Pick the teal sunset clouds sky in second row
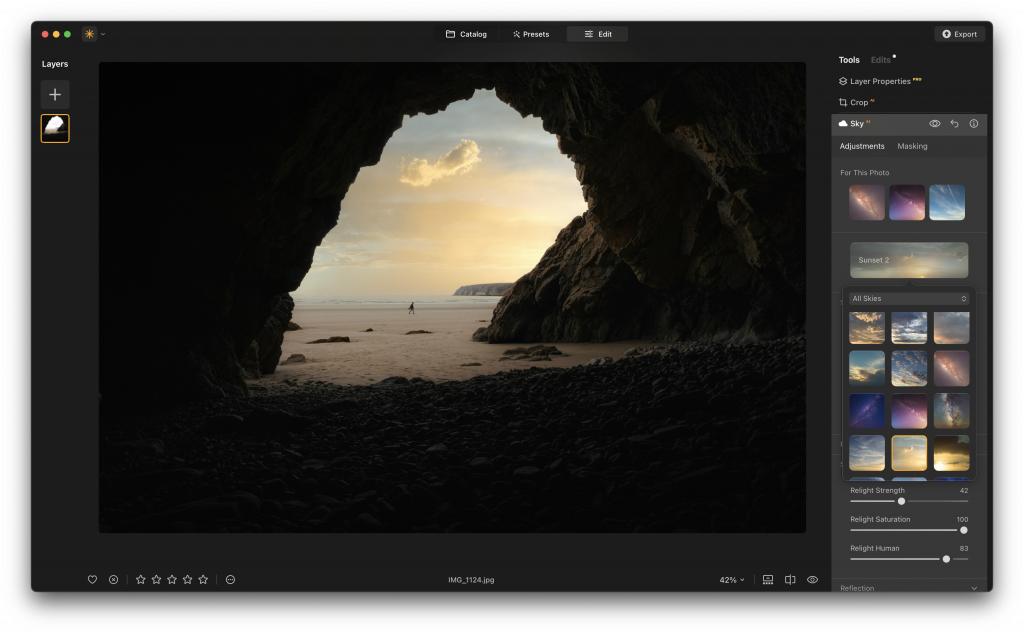Image resolution: width=1024 pixels, height=633 pixels. click(867, 368)
